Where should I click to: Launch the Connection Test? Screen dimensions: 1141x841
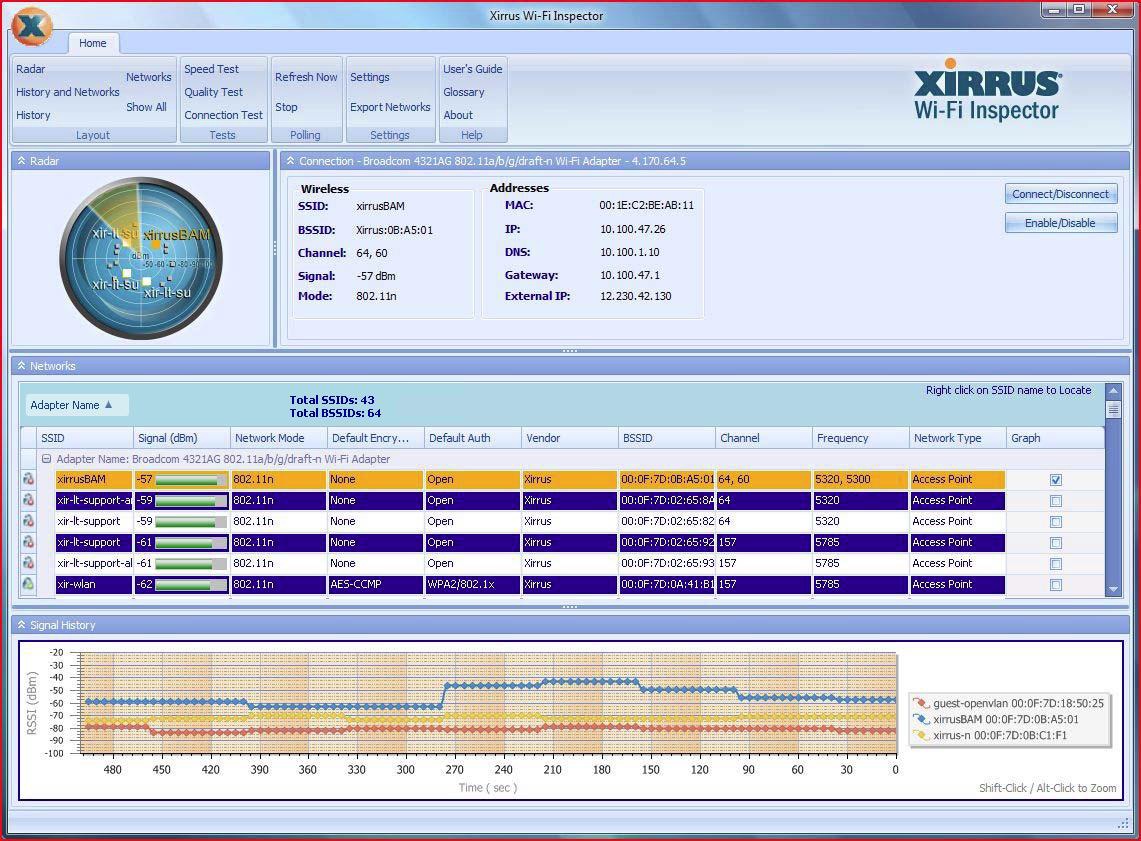[x=223, y=115]
